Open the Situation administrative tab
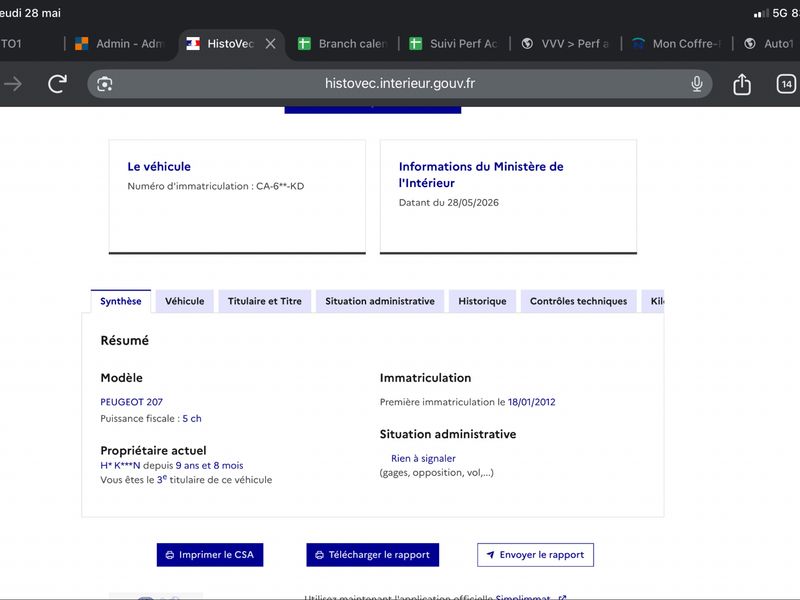 (380, 301)
